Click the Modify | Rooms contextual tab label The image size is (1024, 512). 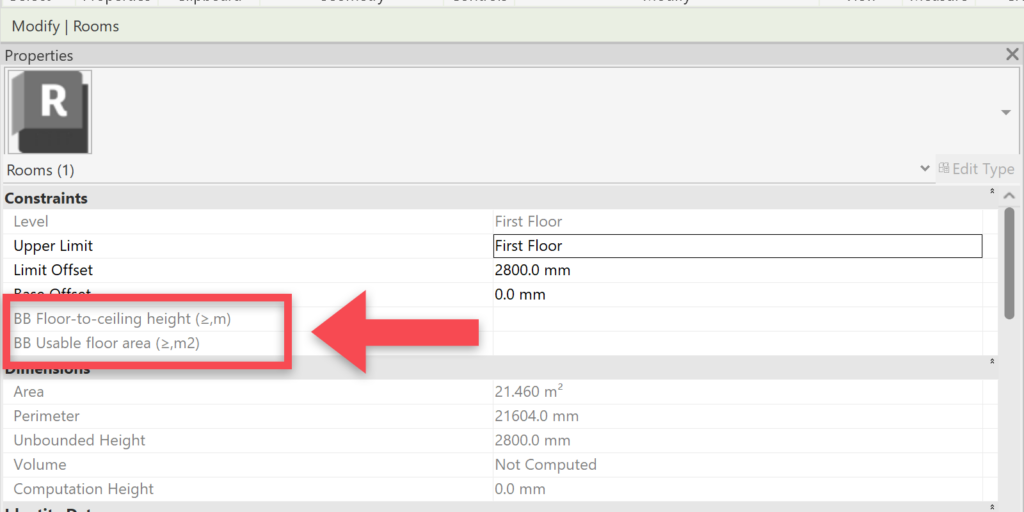point(65,26)
